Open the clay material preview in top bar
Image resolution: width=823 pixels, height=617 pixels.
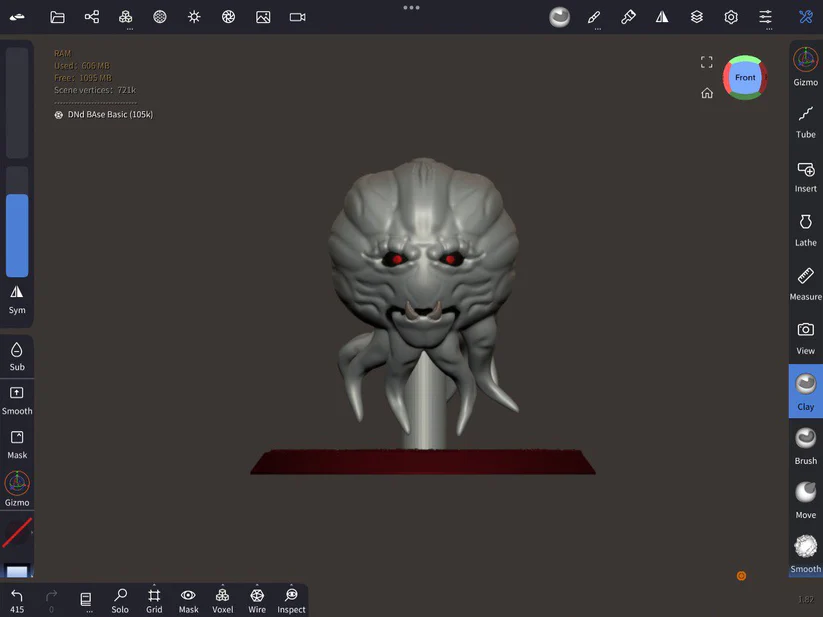click(560, 17)
